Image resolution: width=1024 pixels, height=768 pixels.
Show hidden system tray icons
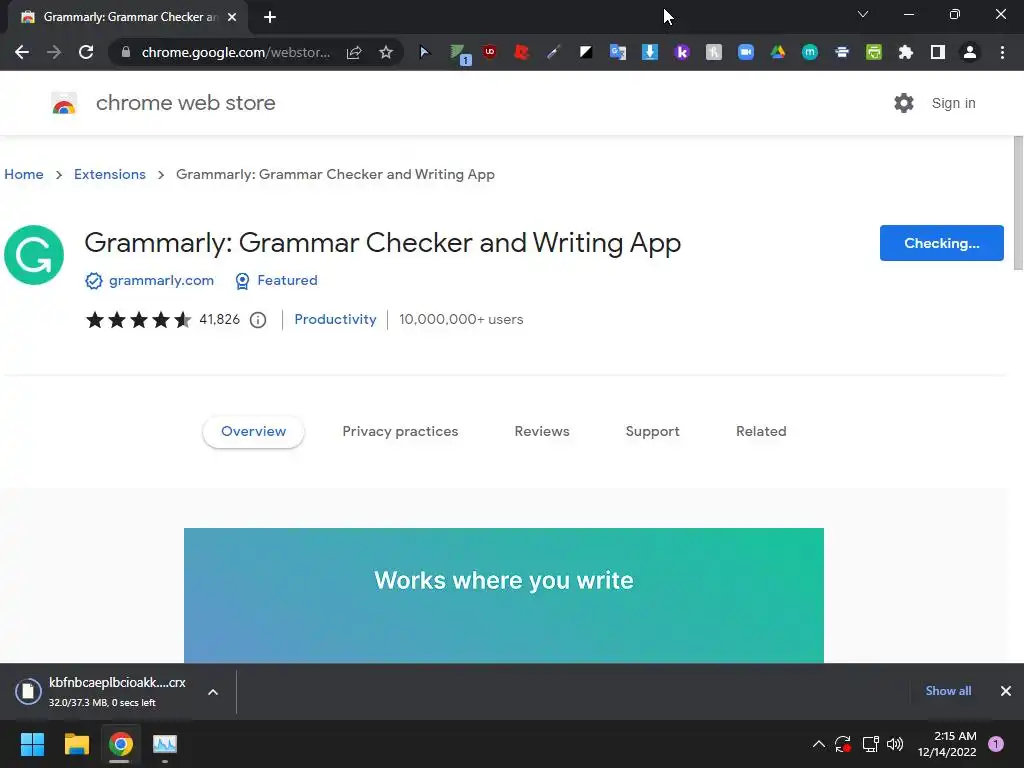point(818,744)
